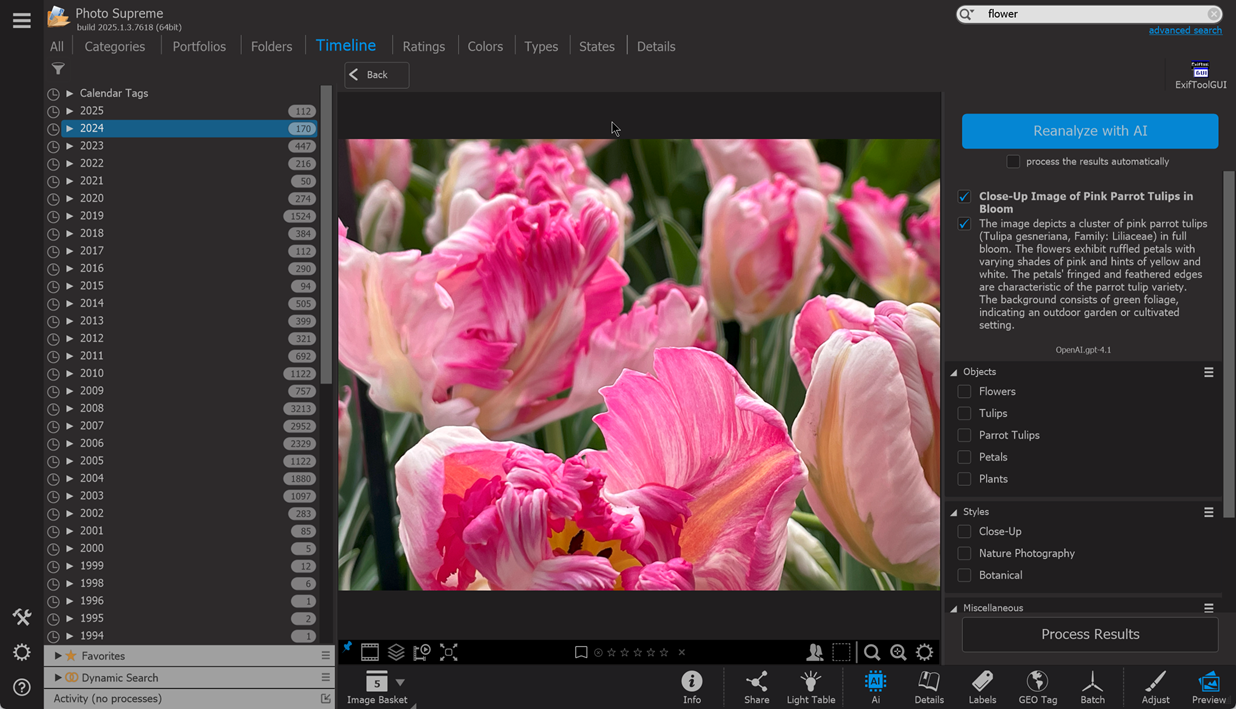1236x709 pixels.
Task: Switch to the Portfolios tab
Action: (x=199, y=46)
